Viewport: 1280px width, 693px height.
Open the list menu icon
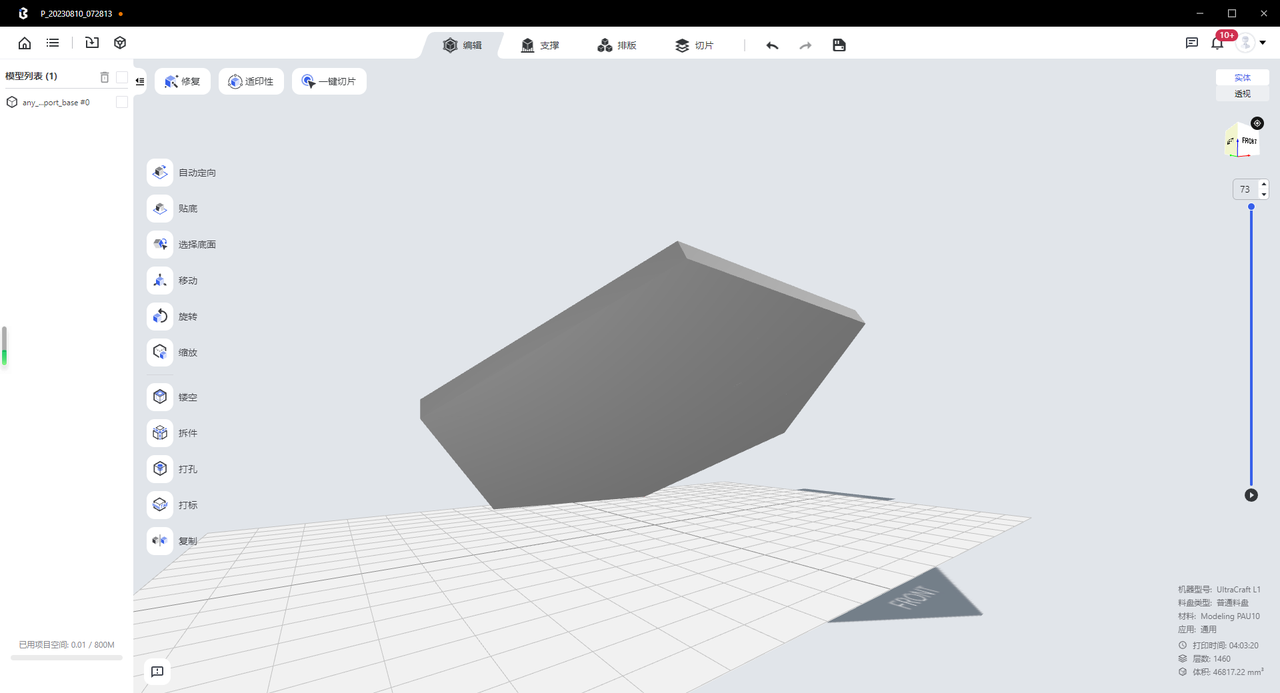pos(53,43)
